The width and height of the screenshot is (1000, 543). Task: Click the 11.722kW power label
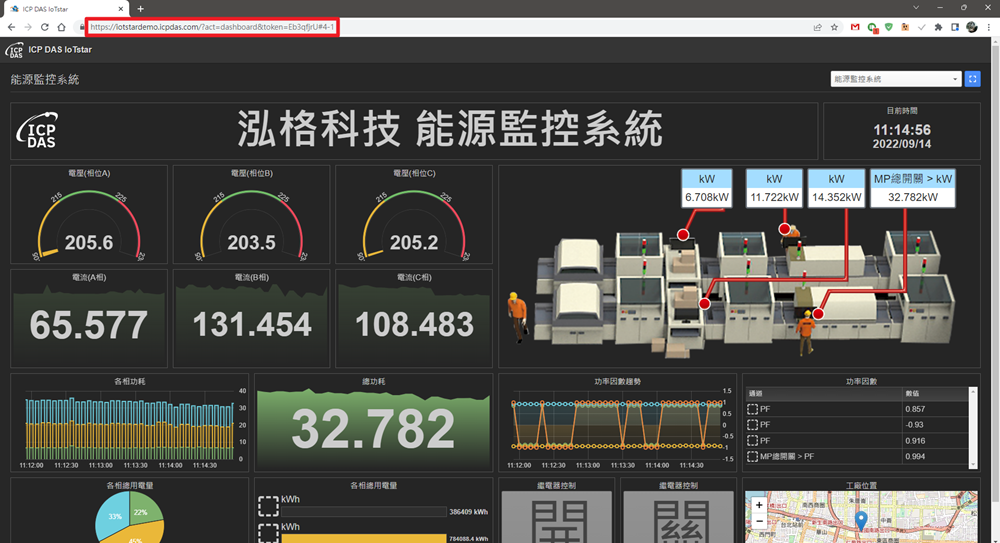(774, 188)
